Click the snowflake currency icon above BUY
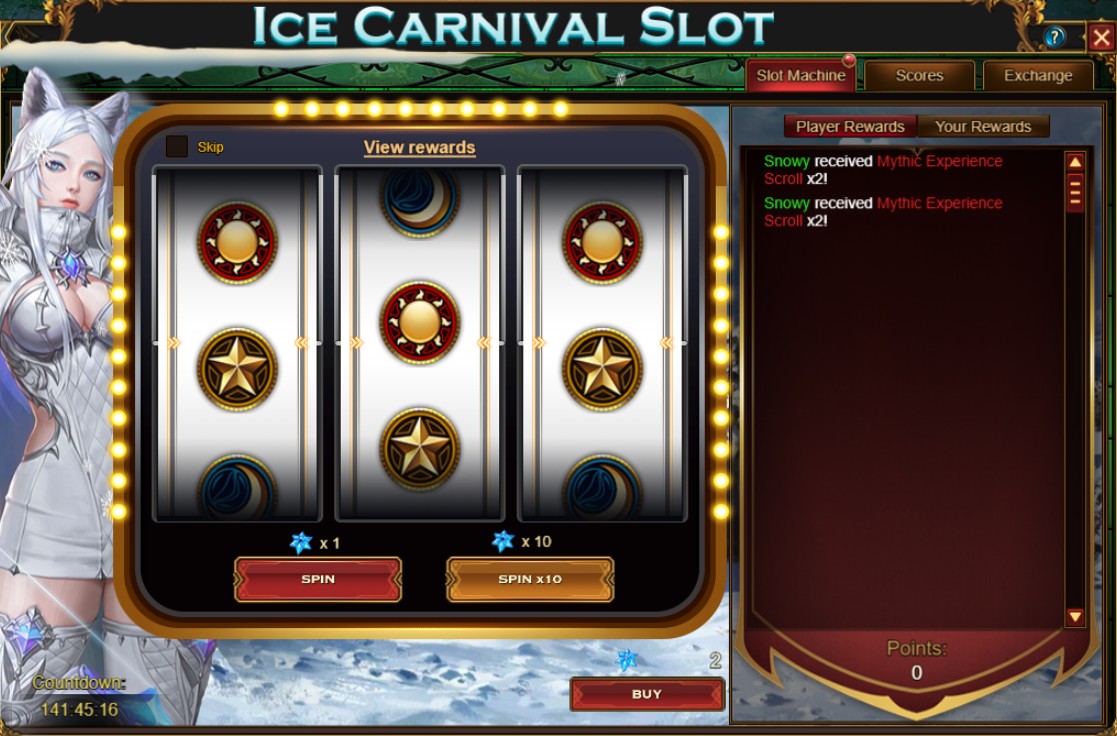 pos(627,660)
